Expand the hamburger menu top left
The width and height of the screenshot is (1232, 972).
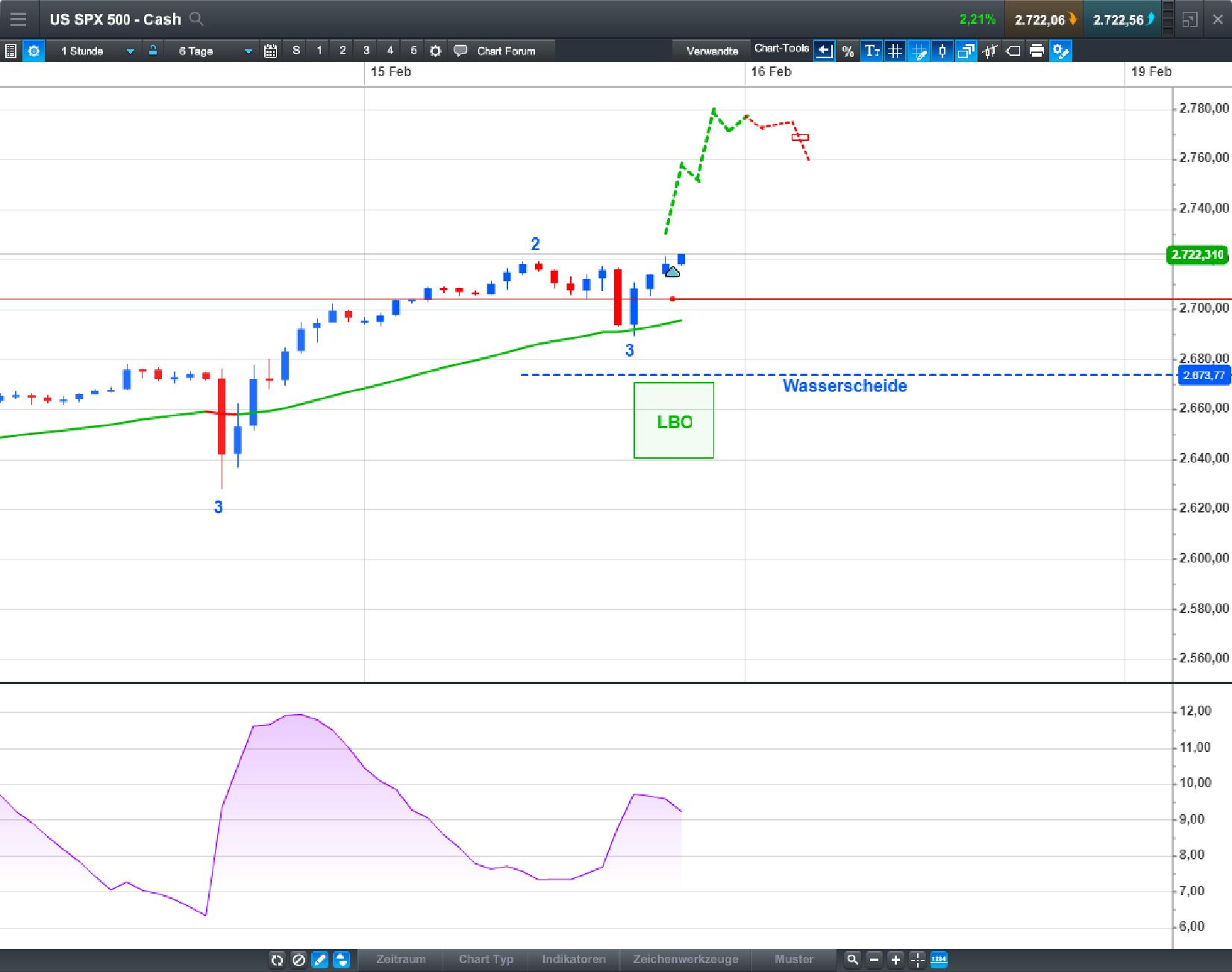18,19
